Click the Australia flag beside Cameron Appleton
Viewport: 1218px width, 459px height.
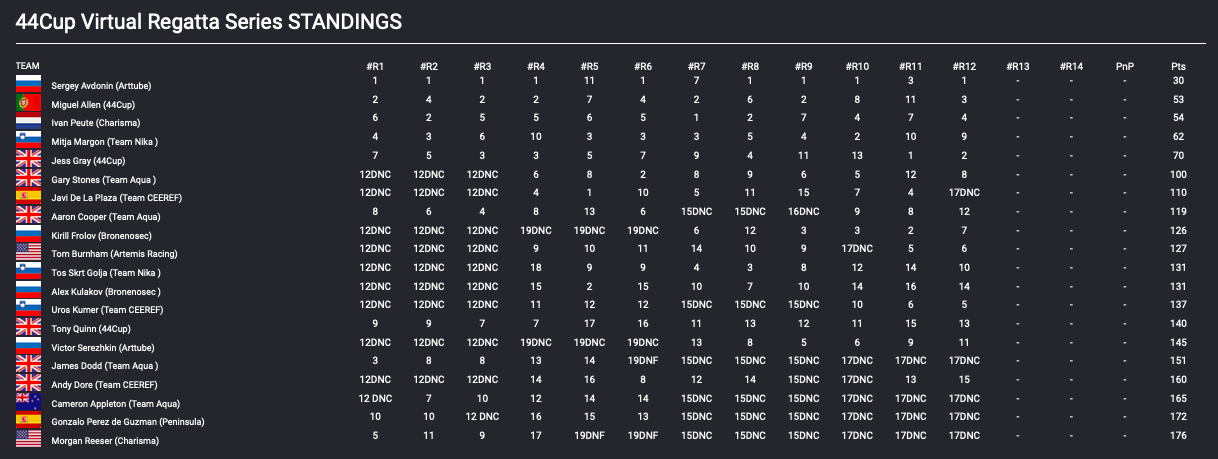[28, 403]
